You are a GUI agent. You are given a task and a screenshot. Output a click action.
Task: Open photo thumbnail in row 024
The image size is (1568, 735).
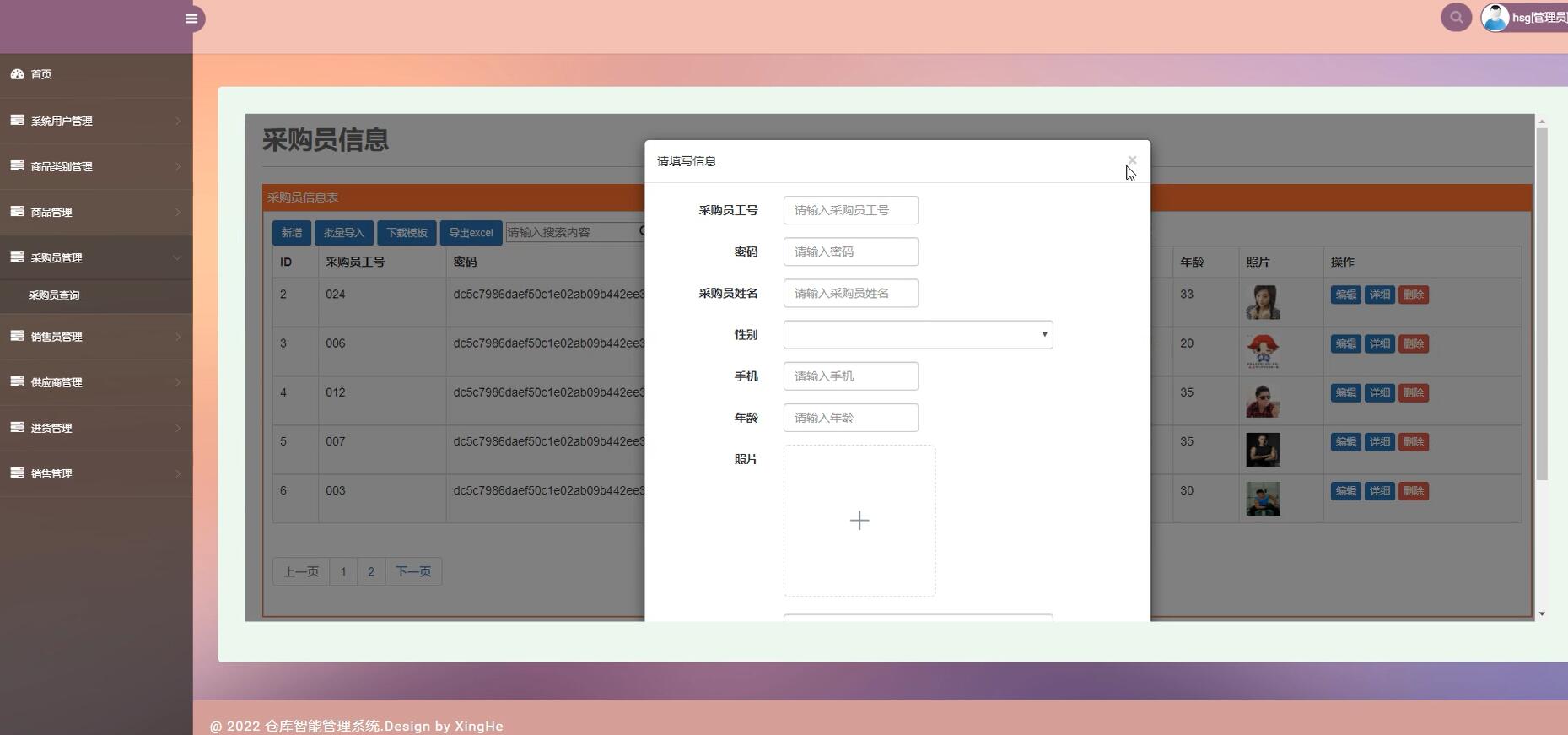(x=1263, y=302)
